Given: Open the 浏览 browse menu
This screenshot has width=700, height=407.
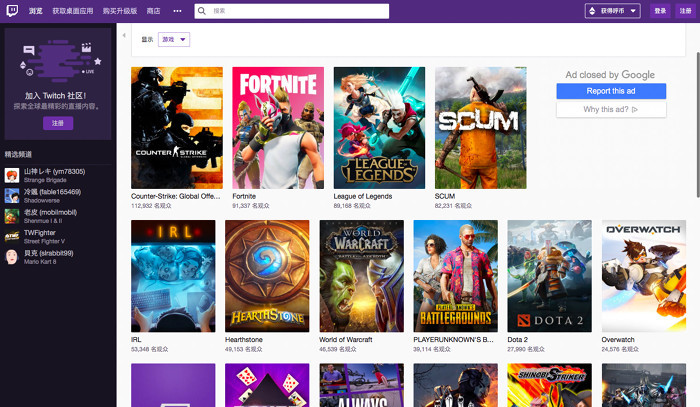Looking at the screenshot, I should coord(36,11).
